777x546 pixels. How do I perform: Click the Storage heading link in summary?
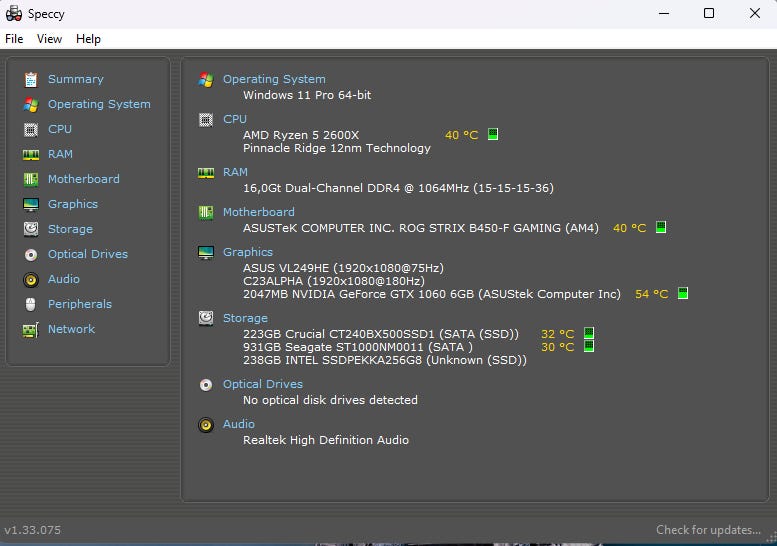tap(245, 318)
